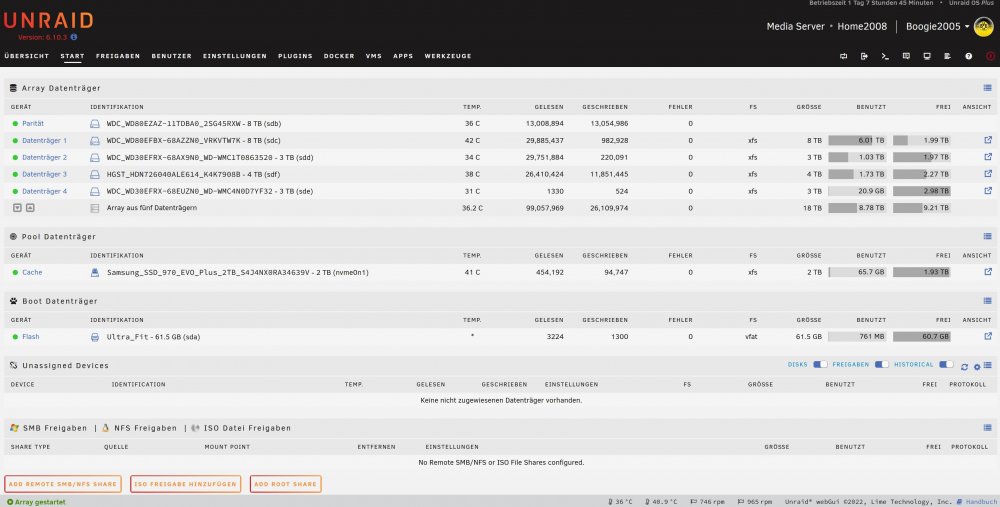Viewport: 1000px width, 507px height.
Task: Click the red power alert icon
Action: click(990, 56)
